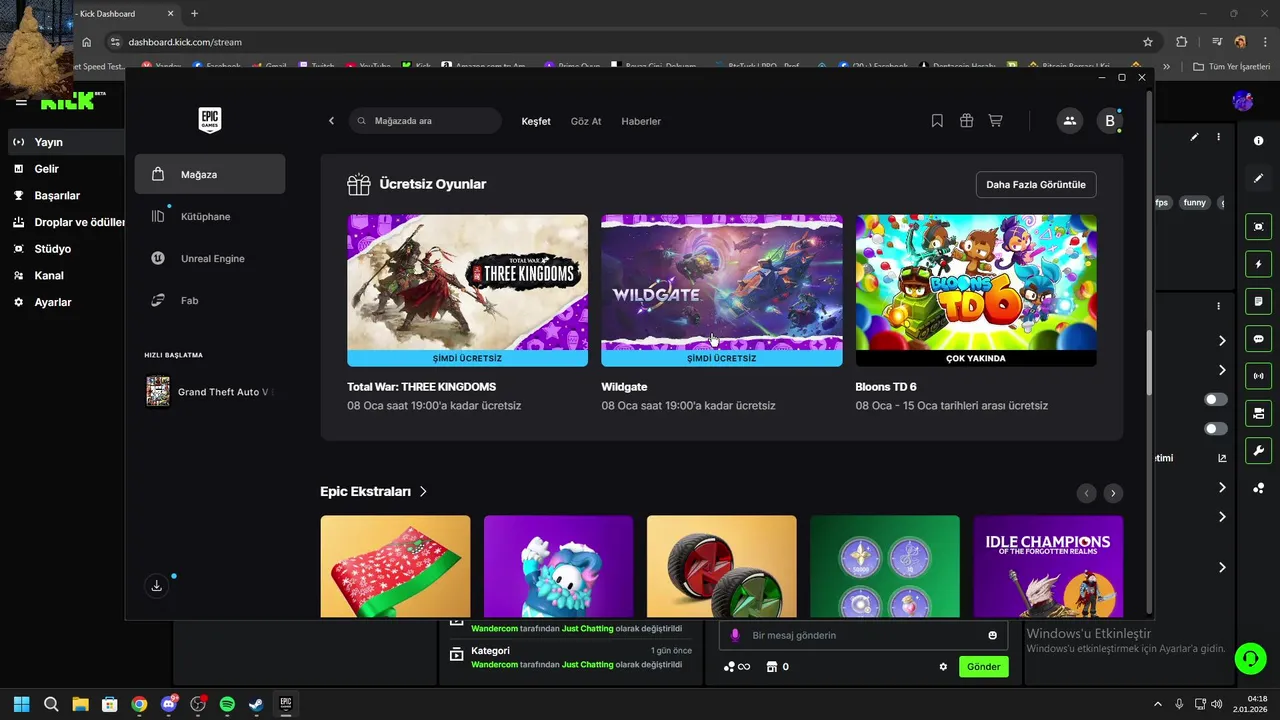This screenshot has height=720, width=1280.
Task: Open Kick chat settings gear
Action: point(943,667)
